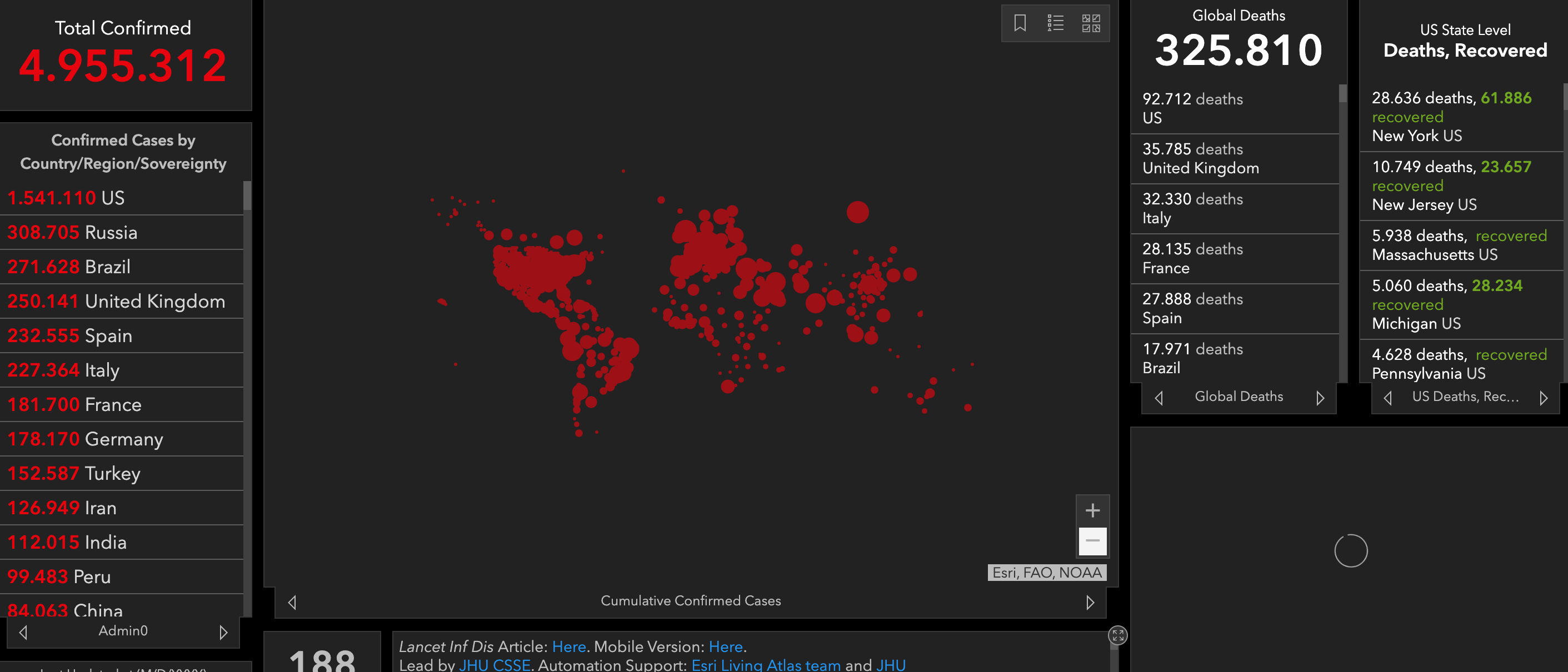Viewport: 1568px width, 672px height.
Task: Open the JHU CSSE link
Action: 495,665
